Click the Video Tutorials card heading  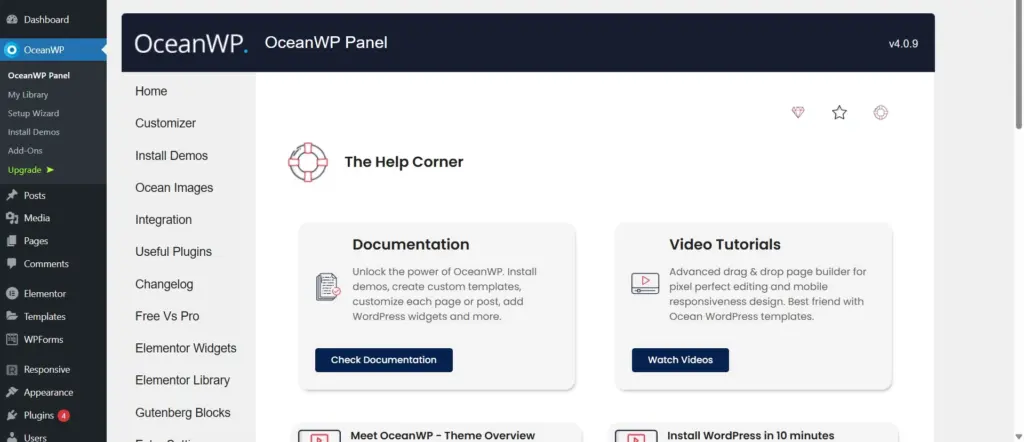pyautogui.click(x=725, y=244)
